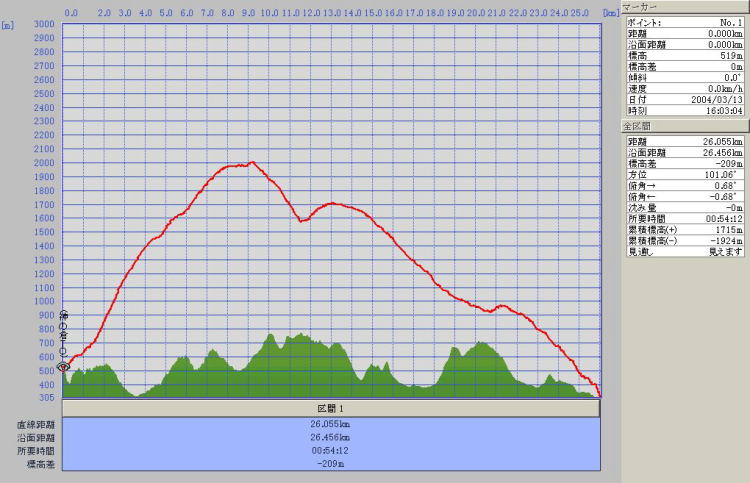Click the red track peak near 2000m
Image resolution: width=750 pixels, height=483 pixels.
(x=251, y=162)
